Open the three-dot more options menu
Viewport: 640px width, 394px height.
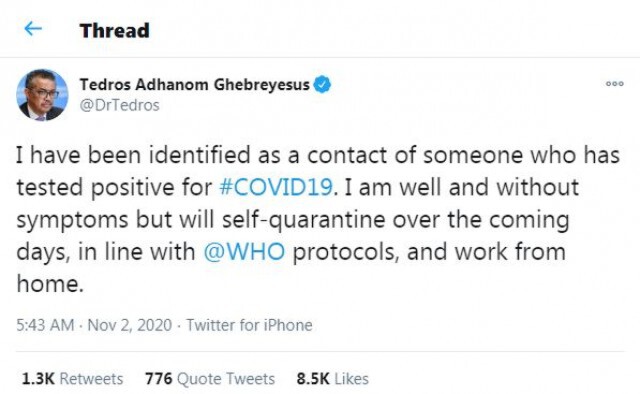[x=614, y=84]
